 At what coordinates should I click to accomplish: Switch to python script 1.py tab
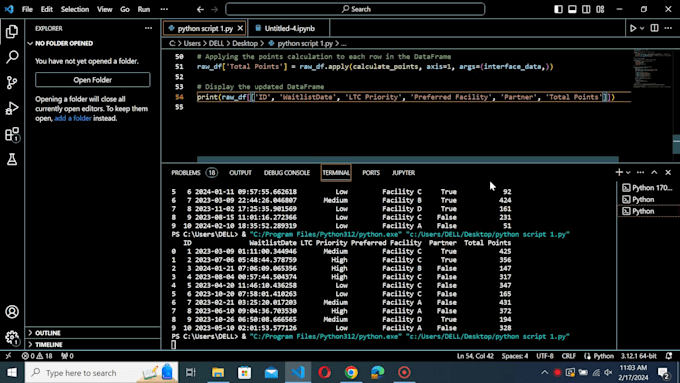click(x=205, y=28)
